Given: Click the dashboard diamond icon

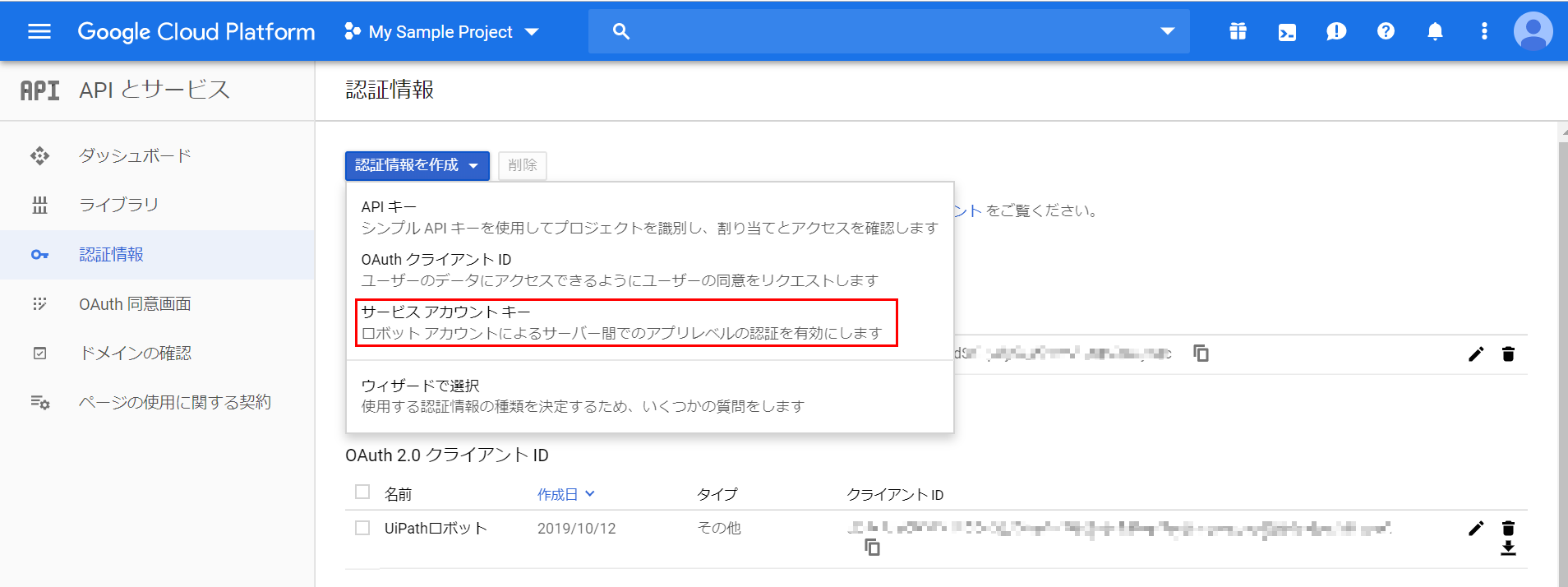Looking at the screenshot, I should pos(39,155).
